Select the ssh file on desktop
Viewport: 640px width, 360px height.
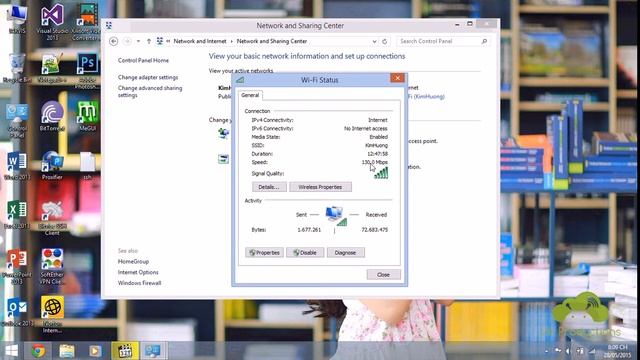point(87,166)
